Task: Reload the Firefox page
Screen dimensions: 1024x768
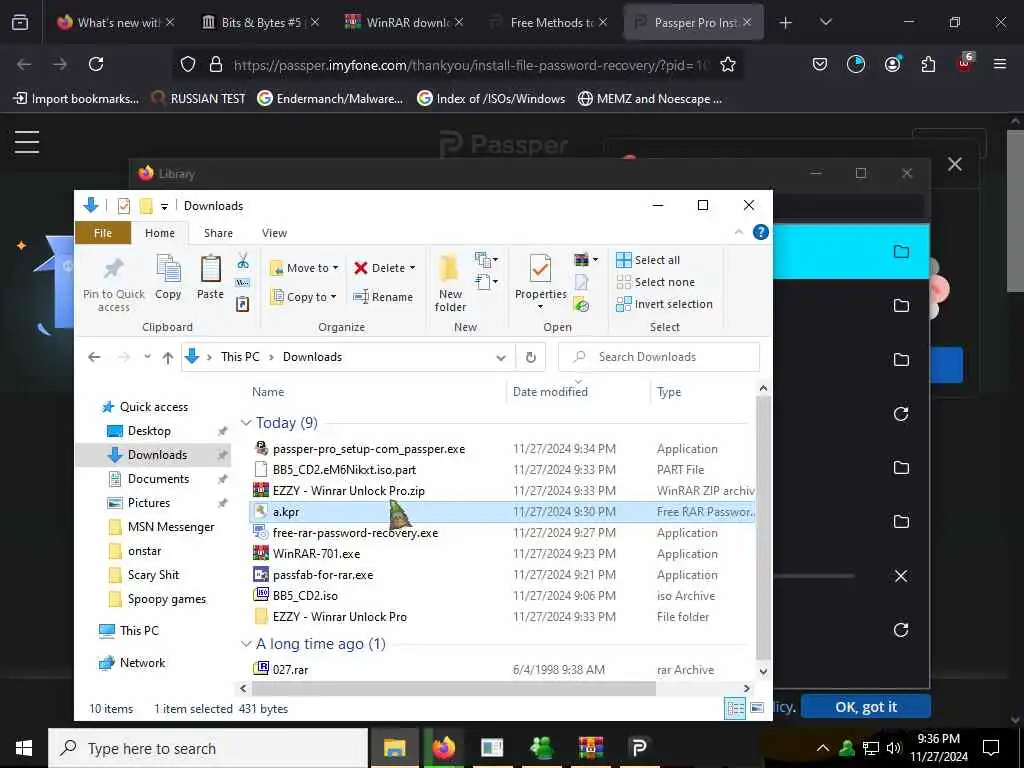Action: tap(96, 64)
